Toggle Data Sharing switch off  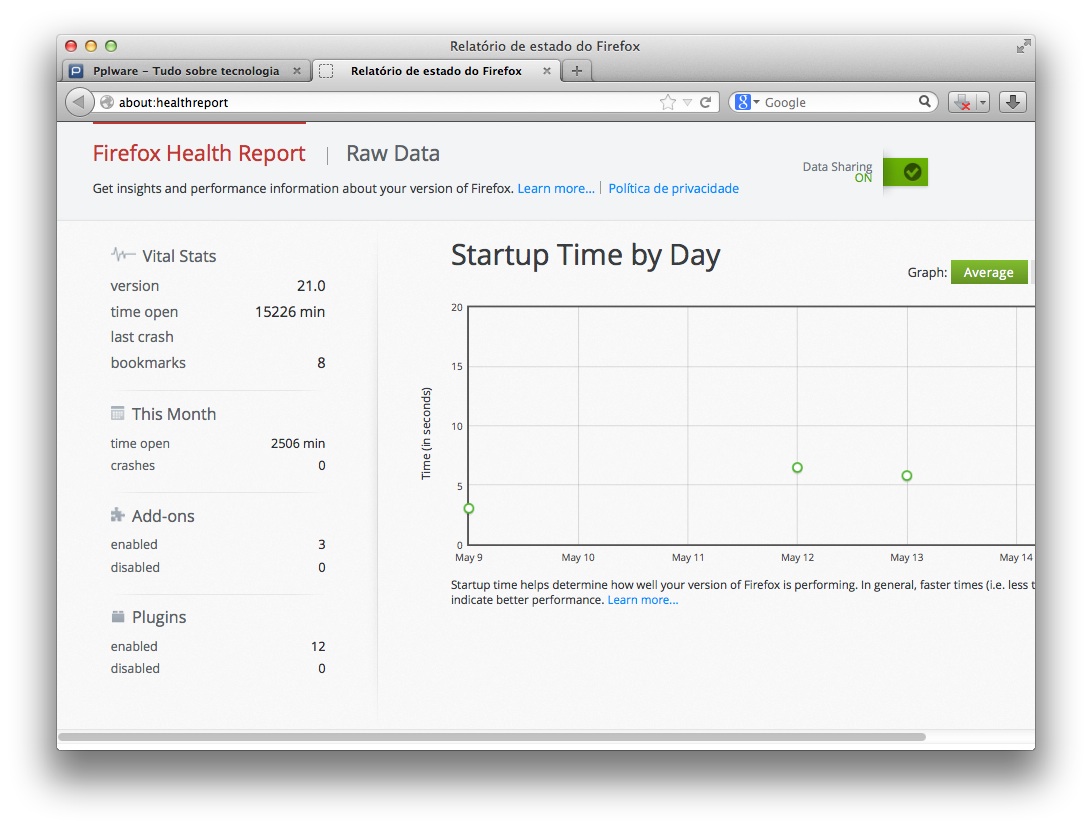click(x=905, y=171)
